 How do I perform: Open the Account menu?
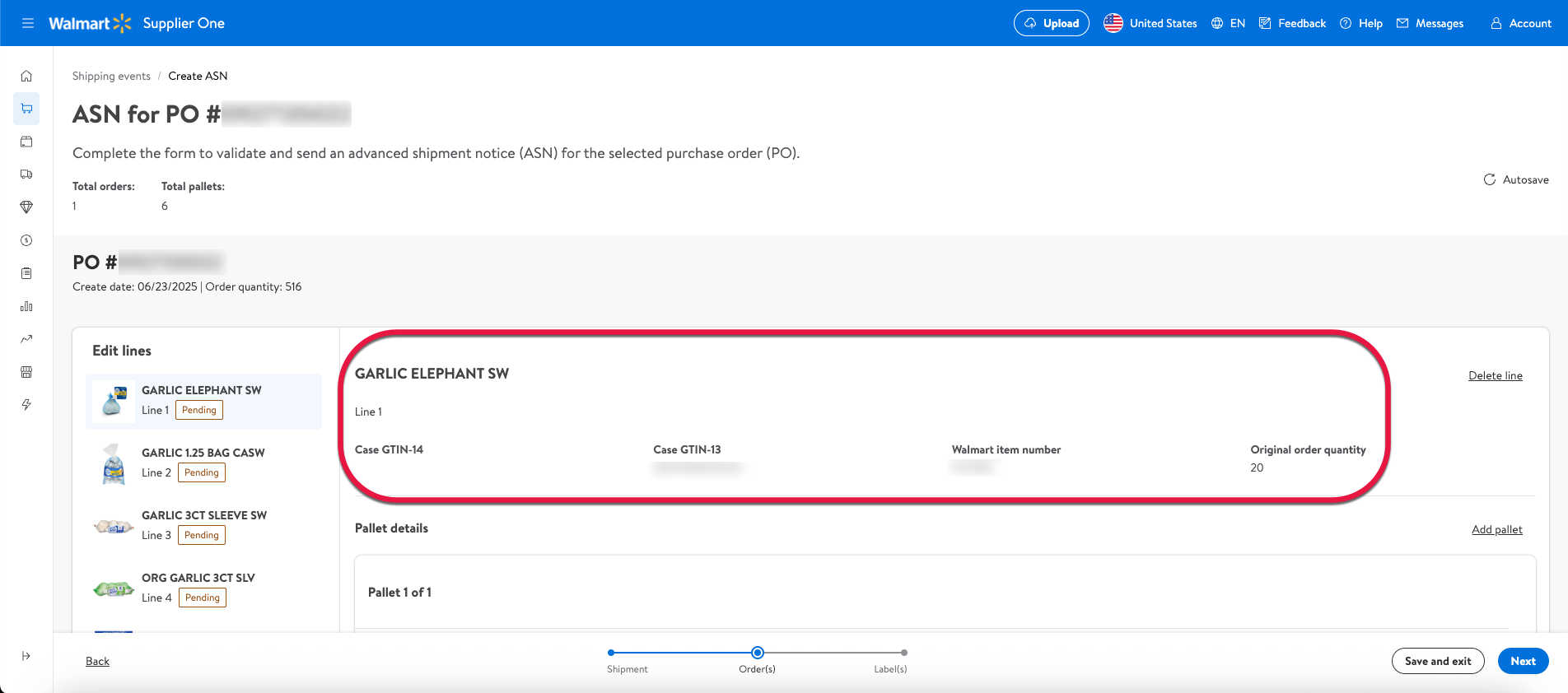(1520, 23)
